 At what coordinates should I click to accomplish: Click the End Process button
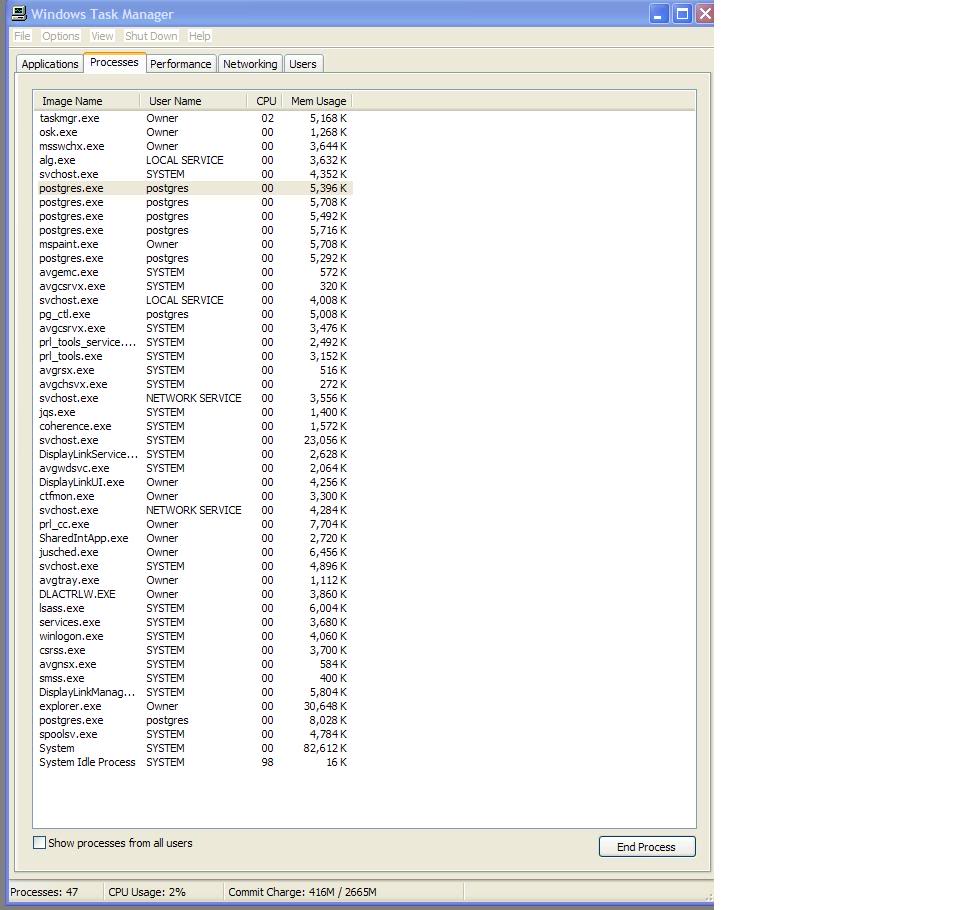(647, 846)
